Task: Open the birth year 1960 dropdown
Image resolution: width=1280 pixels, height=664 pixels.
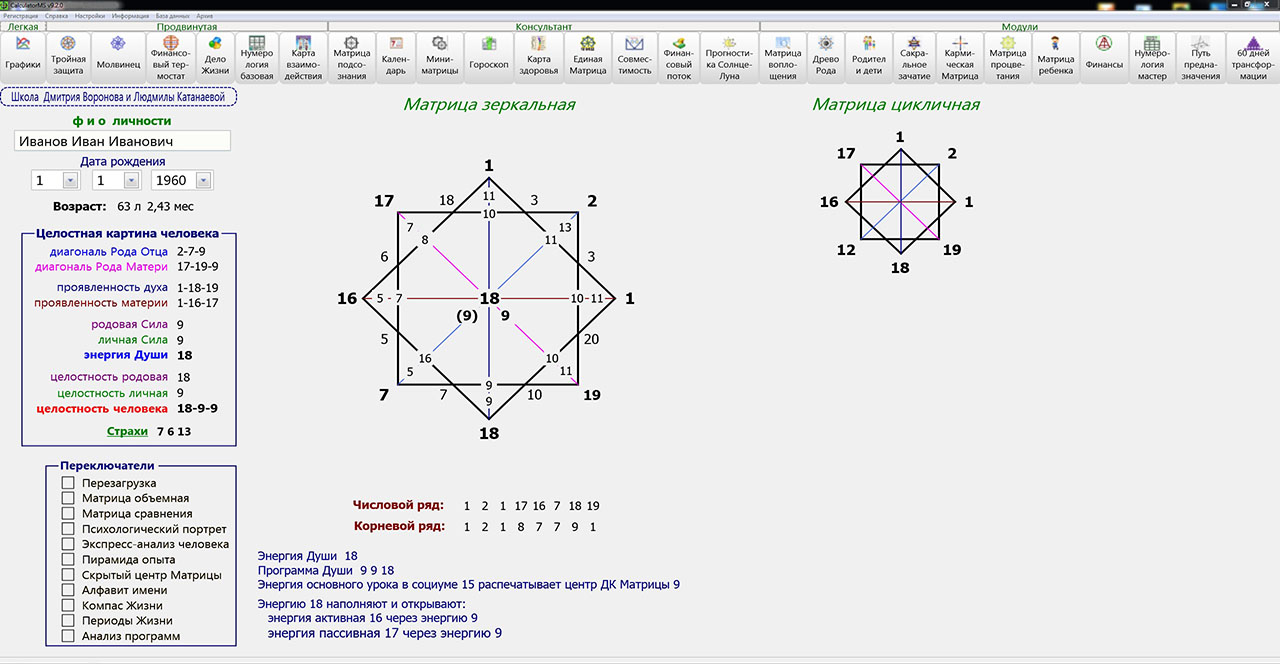Action: pos(204,181)
